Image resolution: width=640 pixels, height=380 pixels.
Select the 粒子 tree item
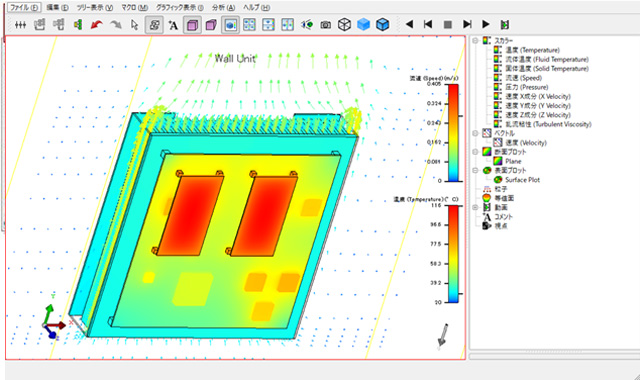[501, 189]
